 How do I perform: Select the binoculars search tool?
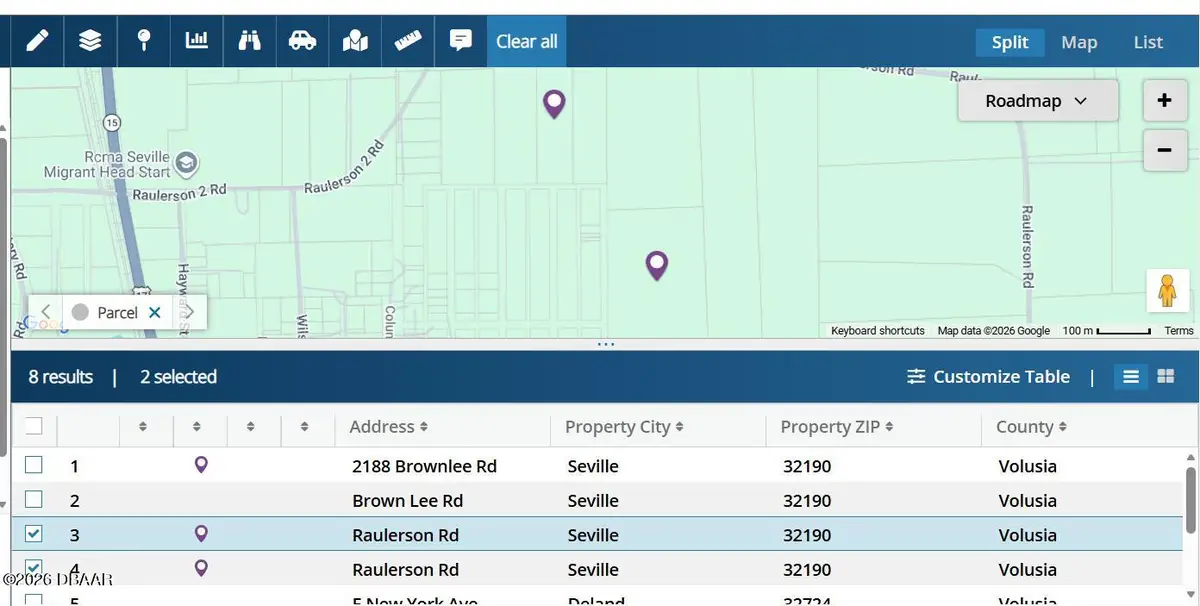[249, 41]
